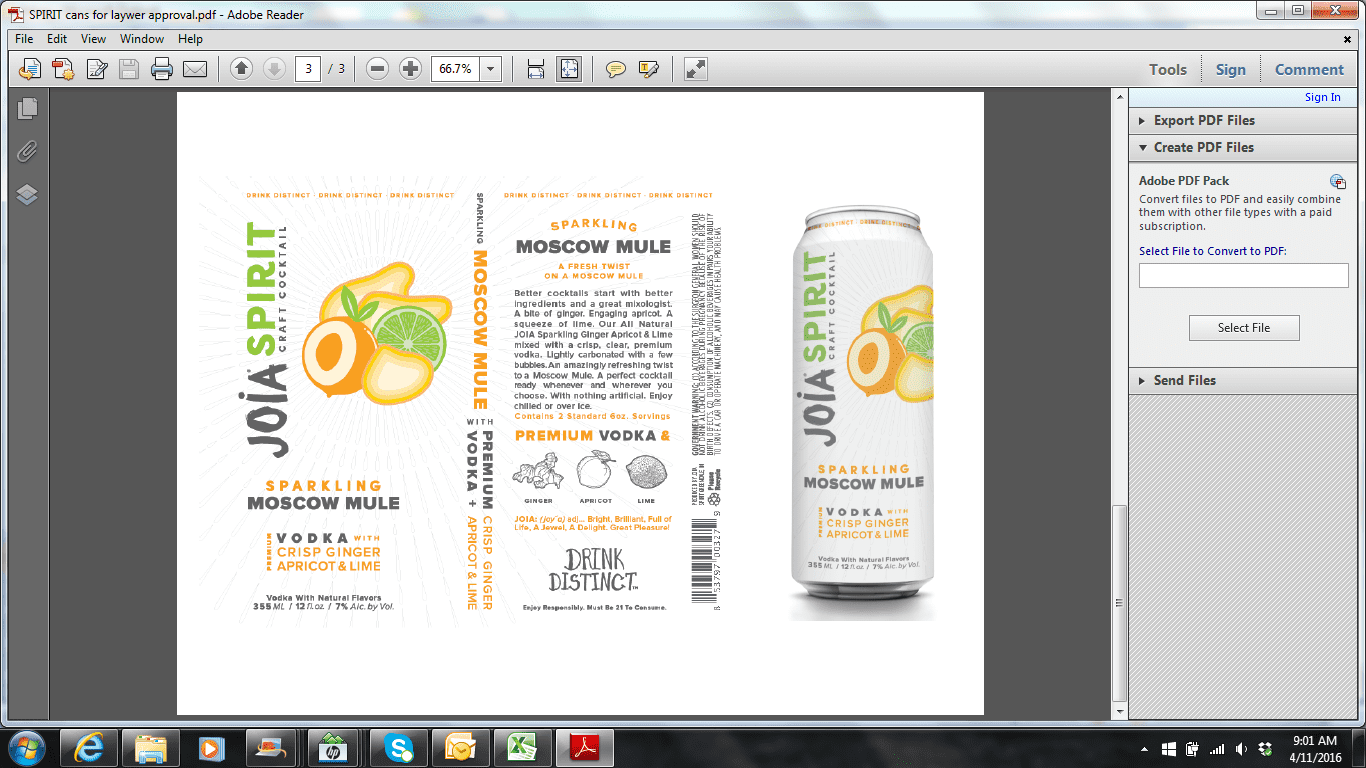Click the page number field
Image resolution: width=1366 pixels, height=768 pixels.
[308, 69]
